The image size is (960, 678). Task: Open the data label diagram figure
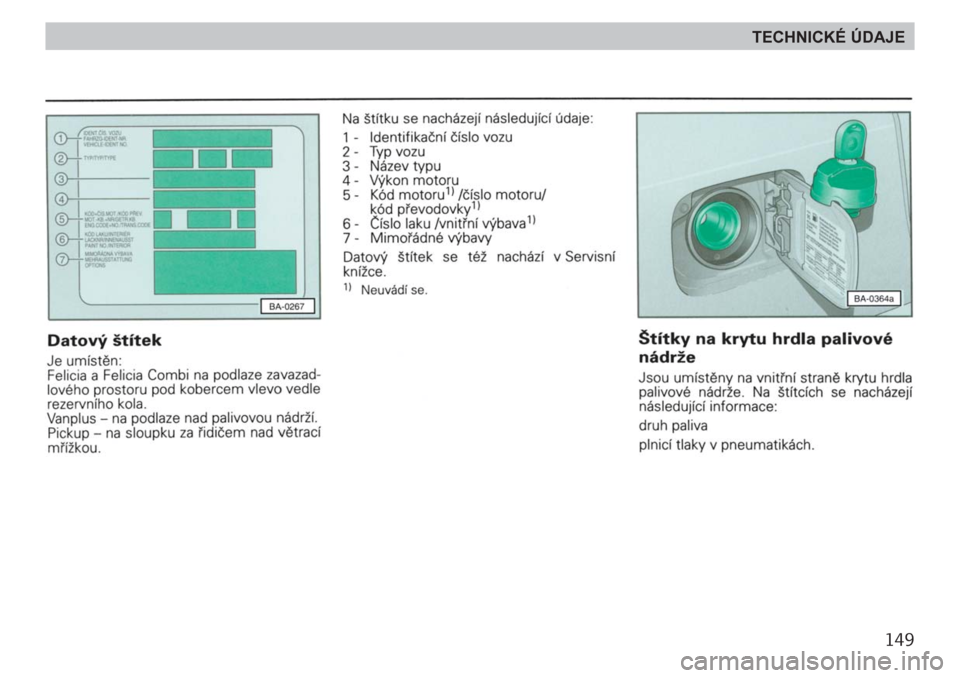pyautogui.click(x=184, y=217)
